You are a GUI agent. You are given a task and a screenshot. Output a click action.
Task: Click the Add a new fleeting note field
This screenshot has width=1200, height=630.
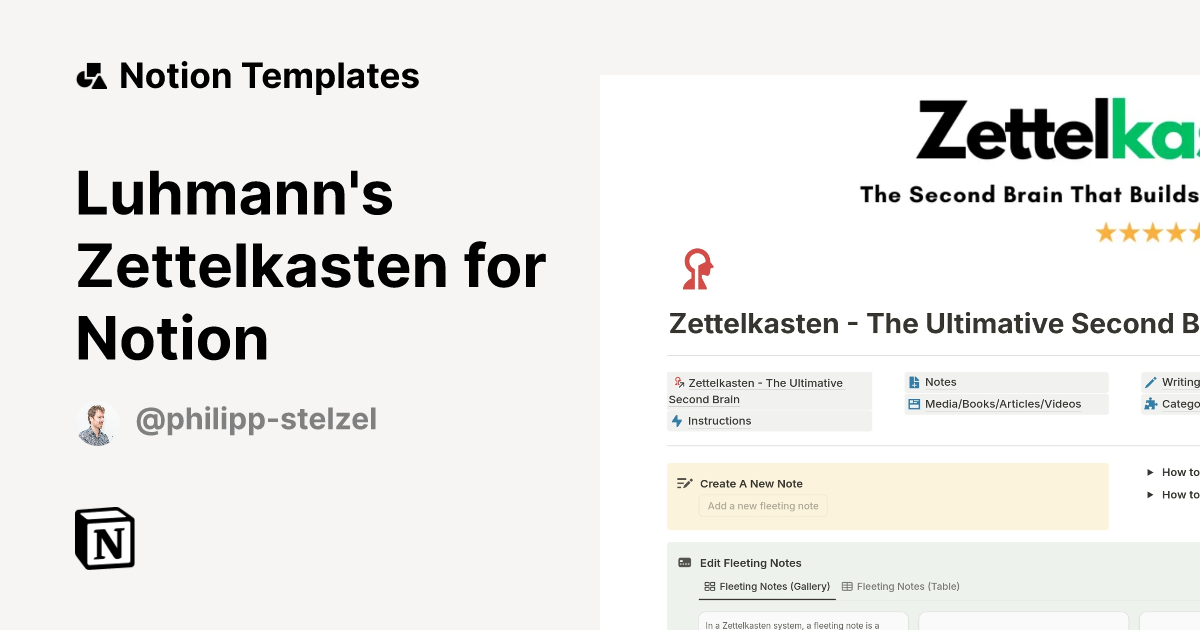tap(763, 505)
